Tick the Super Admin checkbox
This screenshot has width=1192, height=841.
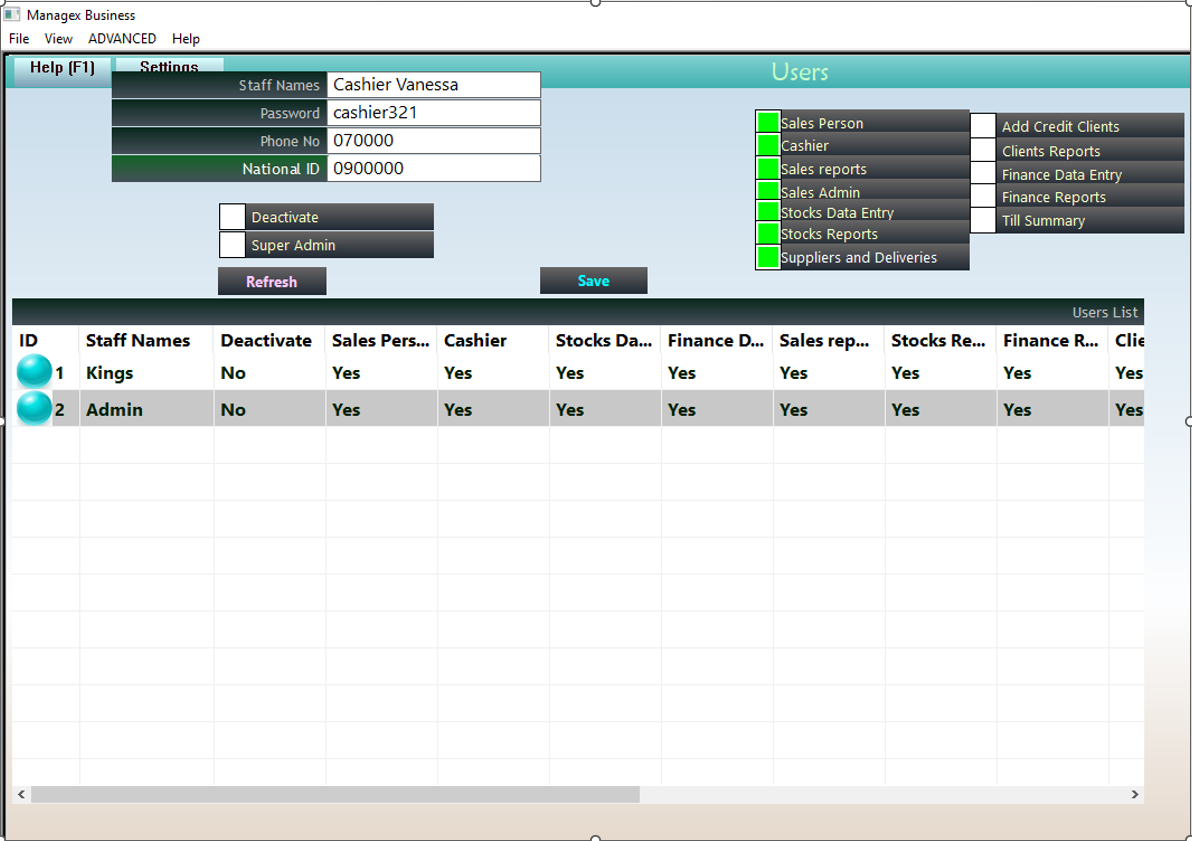(x=232, y=245)
